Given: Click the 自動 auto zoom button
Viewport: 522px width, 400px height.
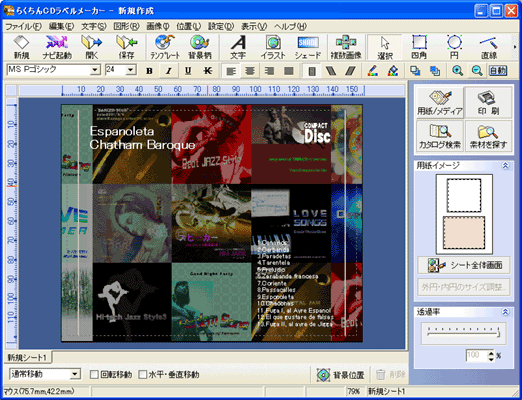Looking at the screenshot, I should [498, 71].
